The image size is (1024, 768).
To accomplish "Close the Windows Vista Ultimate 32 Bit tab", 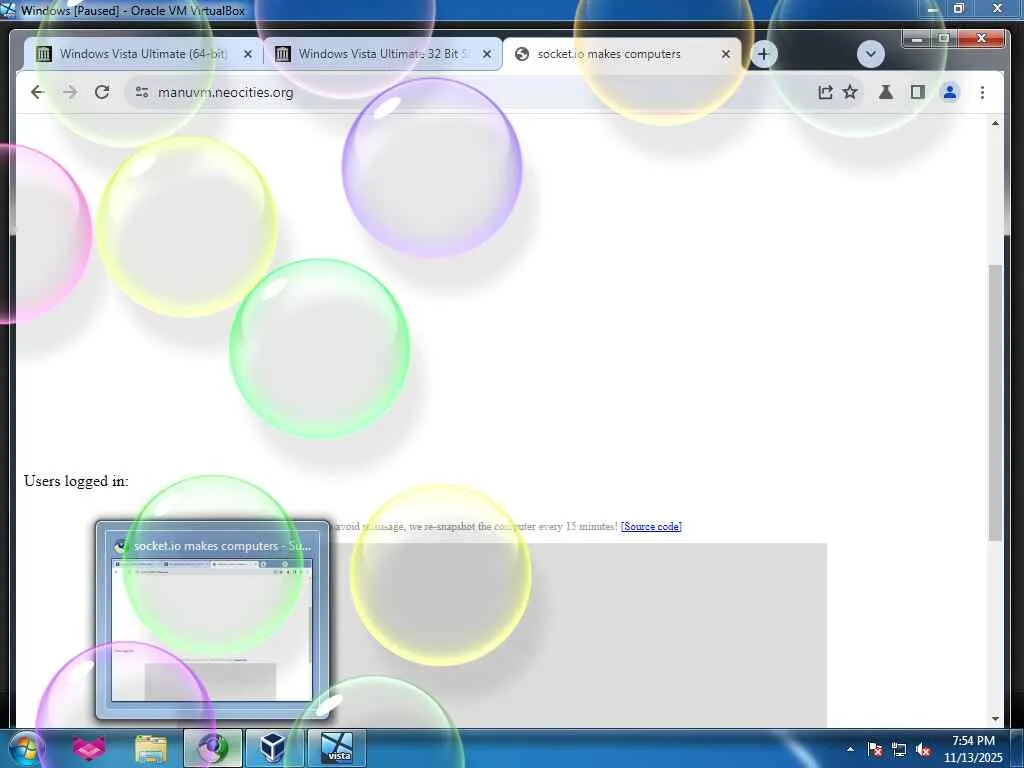I will (487, 54).
